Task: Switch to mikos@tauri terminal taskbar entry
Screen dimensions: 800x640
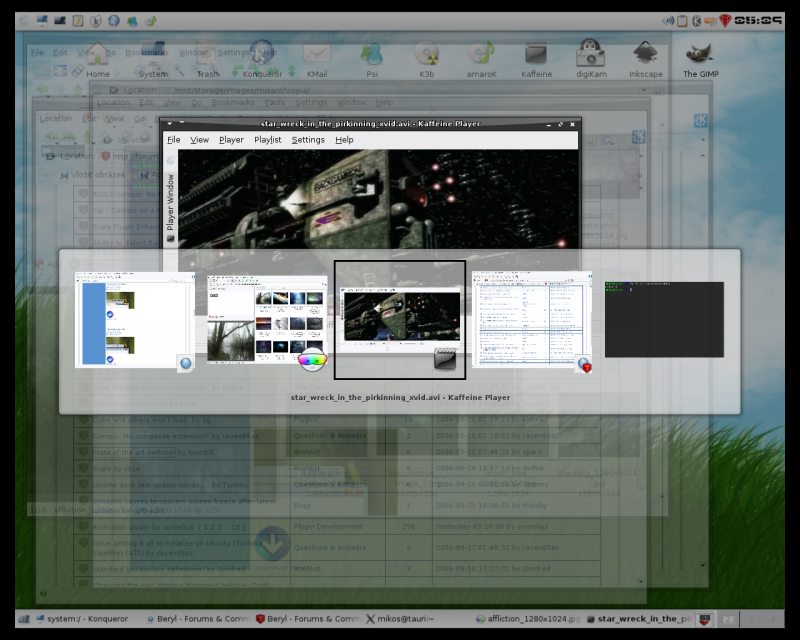Action: point(400,619)
